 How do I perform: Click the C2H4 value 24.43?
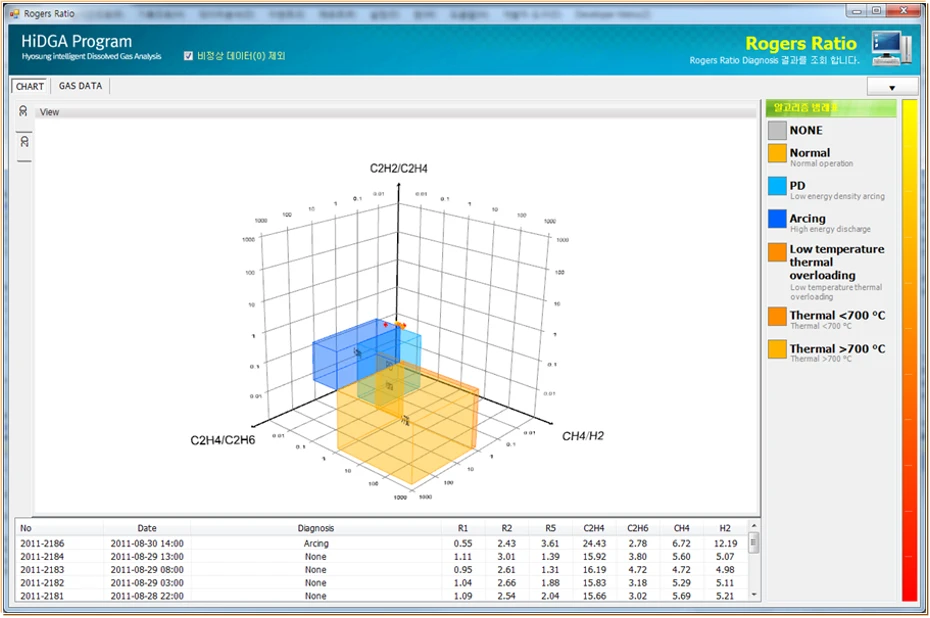click(594, 543)
